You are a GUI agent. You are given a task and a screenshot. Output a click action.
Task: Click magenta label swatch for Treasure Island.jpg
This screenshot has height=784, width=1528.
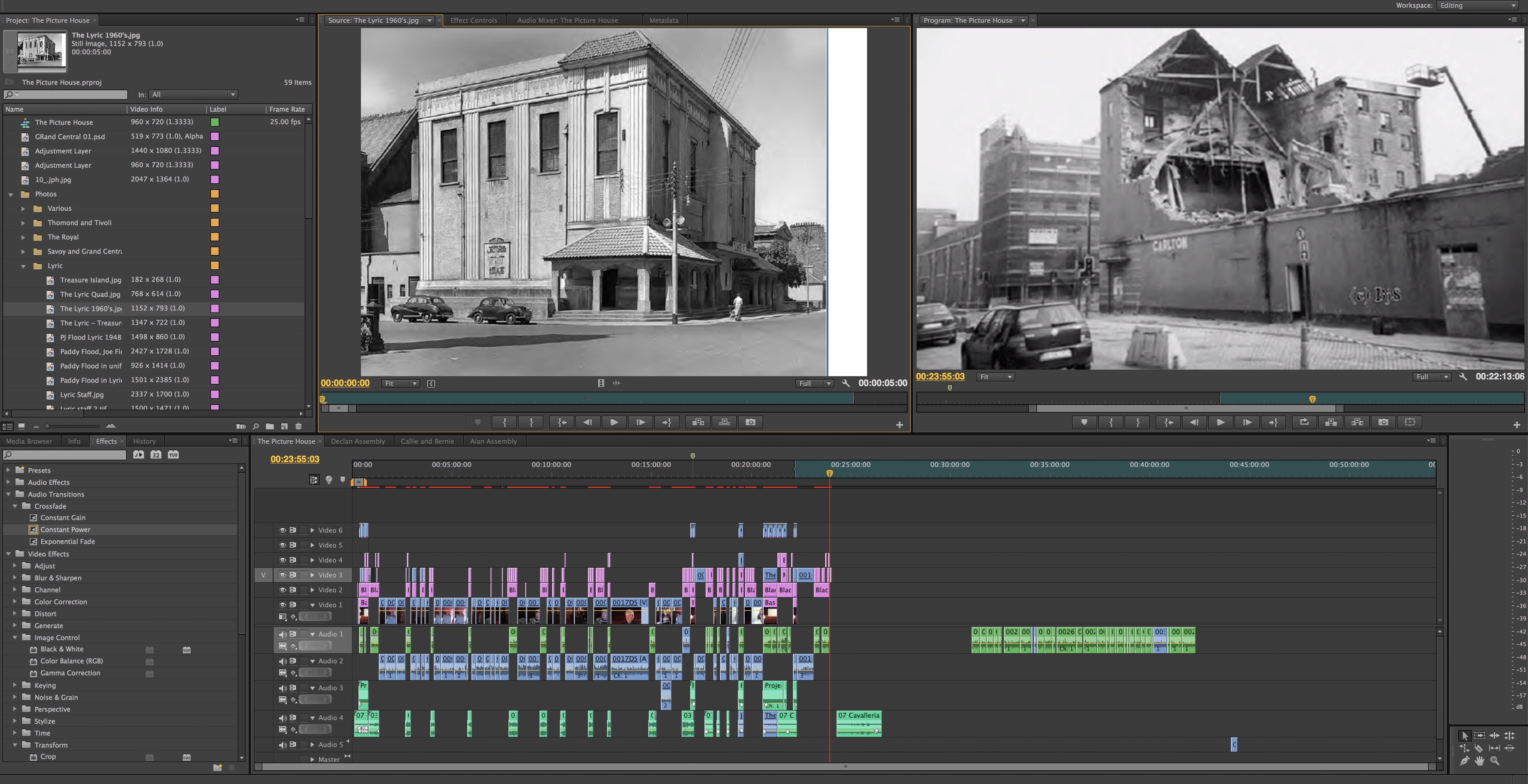[x=215, y=280]
